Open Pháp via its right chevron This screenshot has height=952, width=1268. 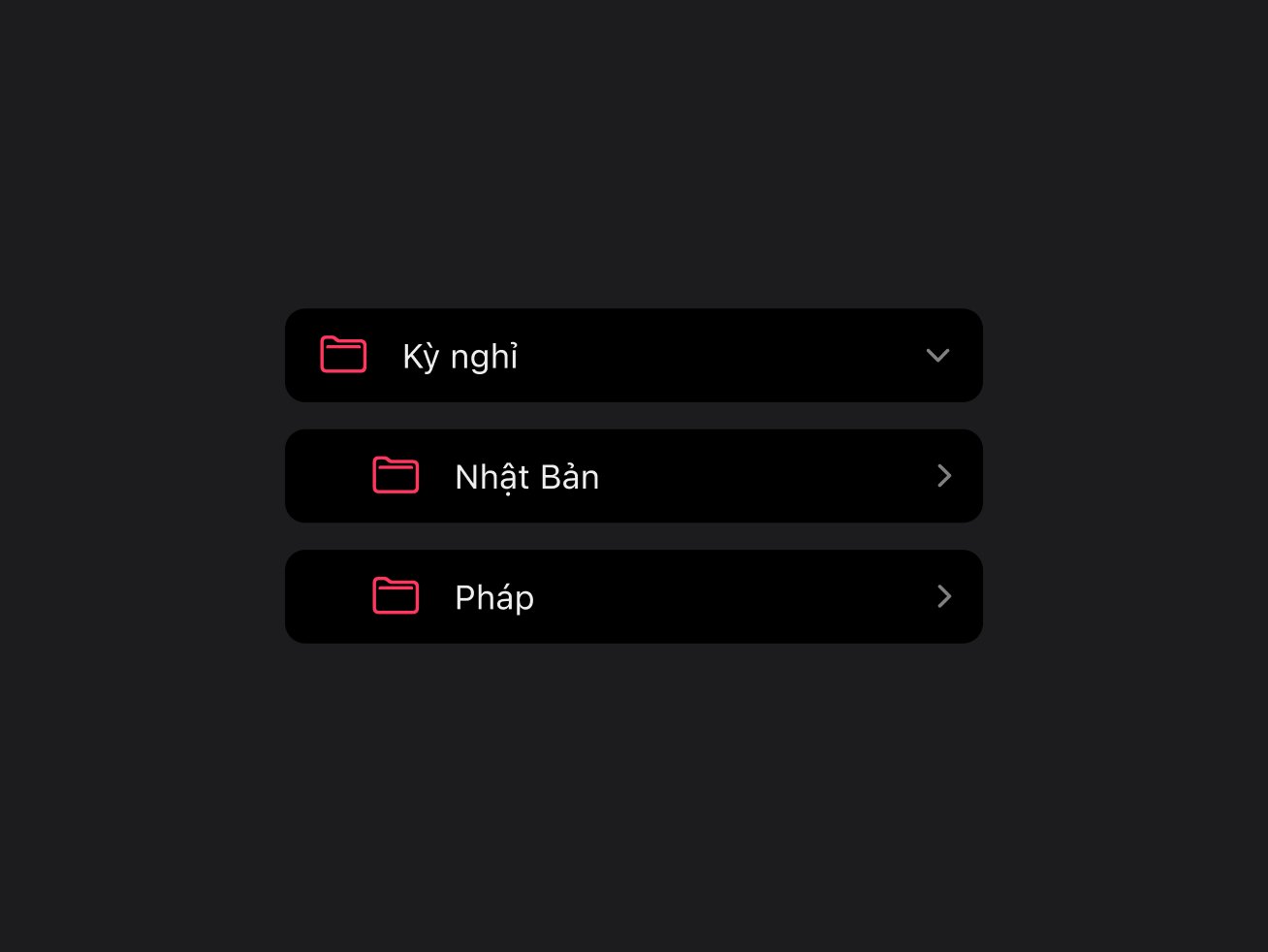944,596
